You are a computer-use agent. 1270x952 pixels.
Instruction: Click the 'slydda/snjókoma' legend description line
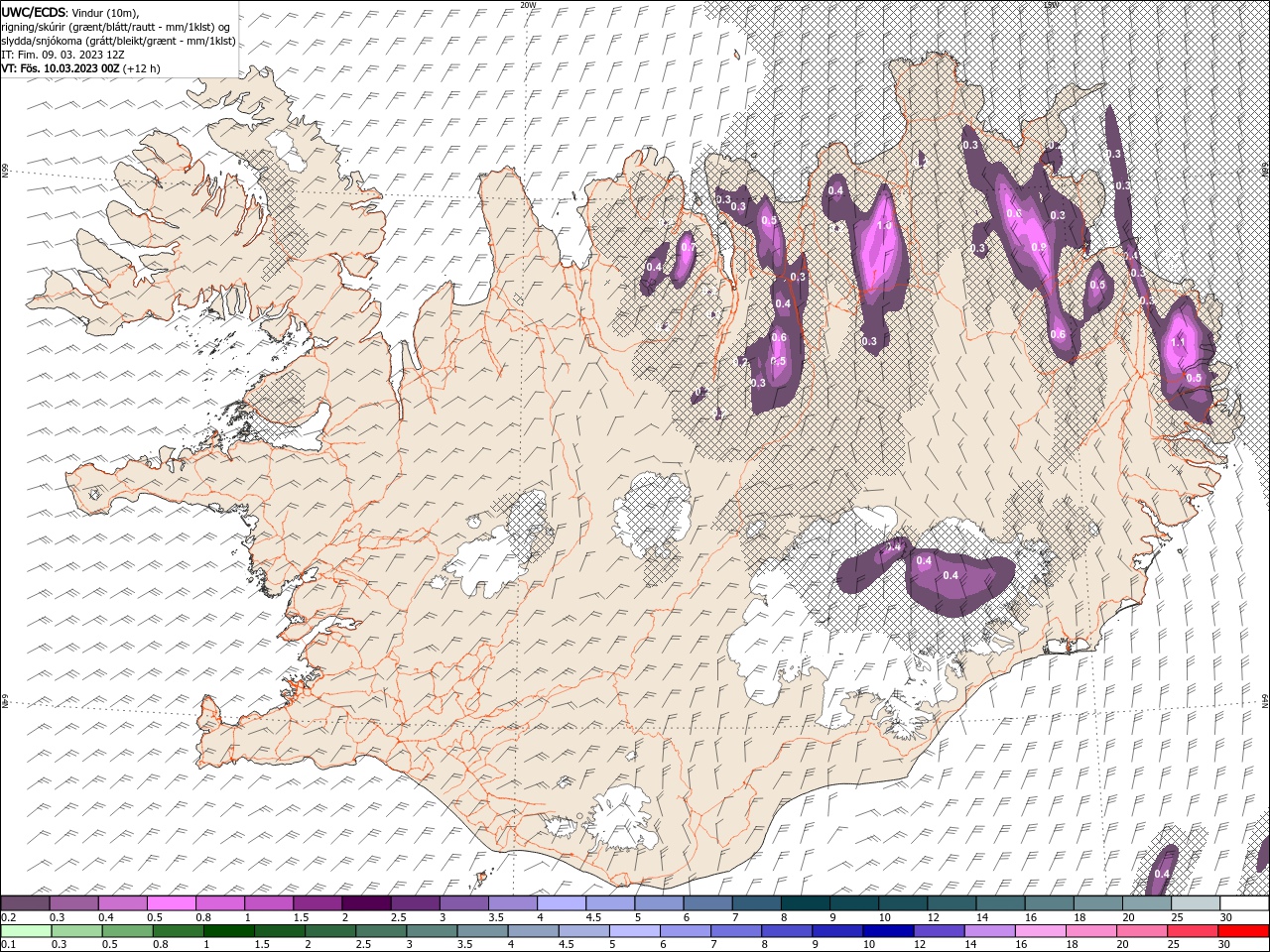coord(118,41)
